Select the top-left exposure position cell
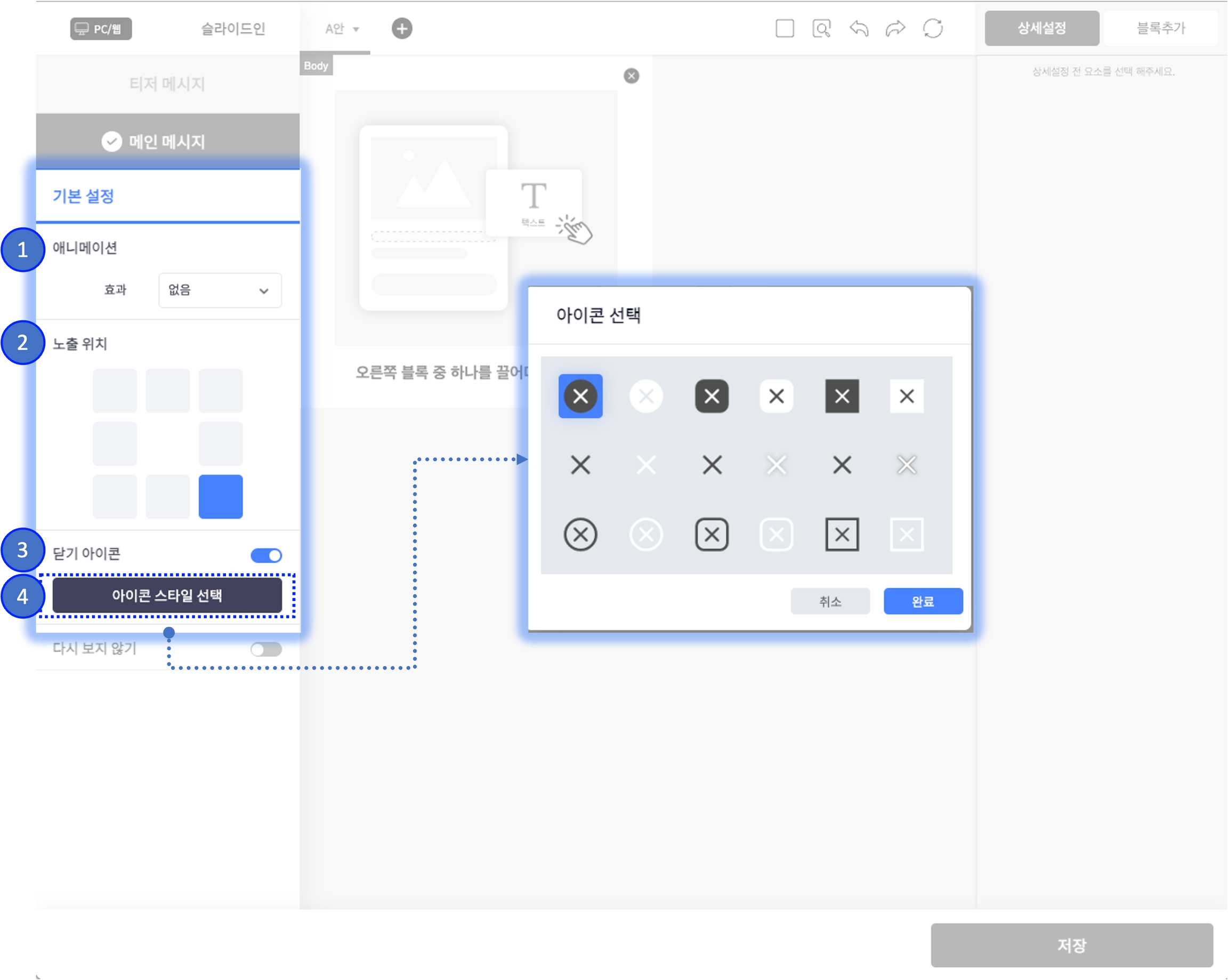Viewport: 1228px width, 980px height. click(115, 391)
